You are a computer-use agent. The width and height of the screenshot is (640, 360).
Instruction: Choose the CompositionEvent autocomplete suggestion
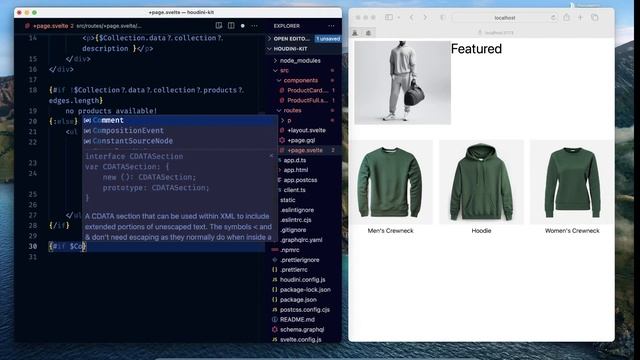coord(180,131)
